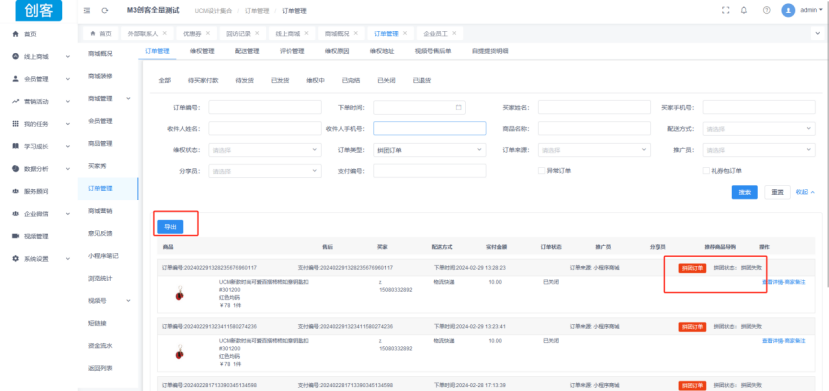Viewport: 829px width, 391px height.
Task: Toggle fullscreen with the header icon
Action: pos(725,10)
